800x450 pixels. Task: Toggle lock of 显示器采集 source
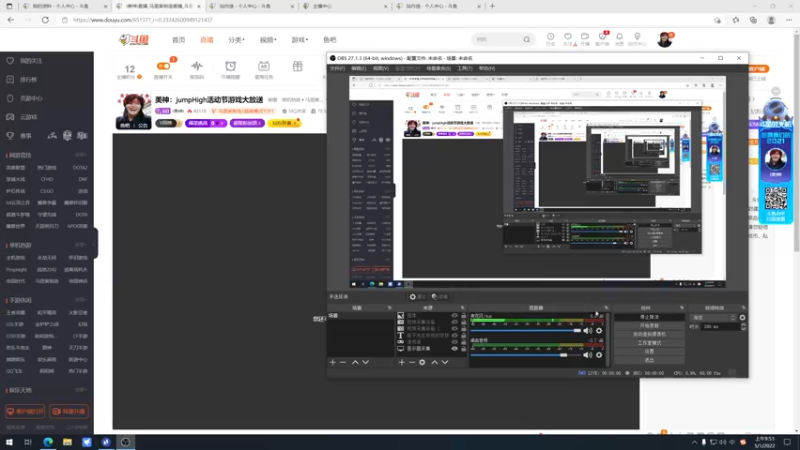(463, 349)
